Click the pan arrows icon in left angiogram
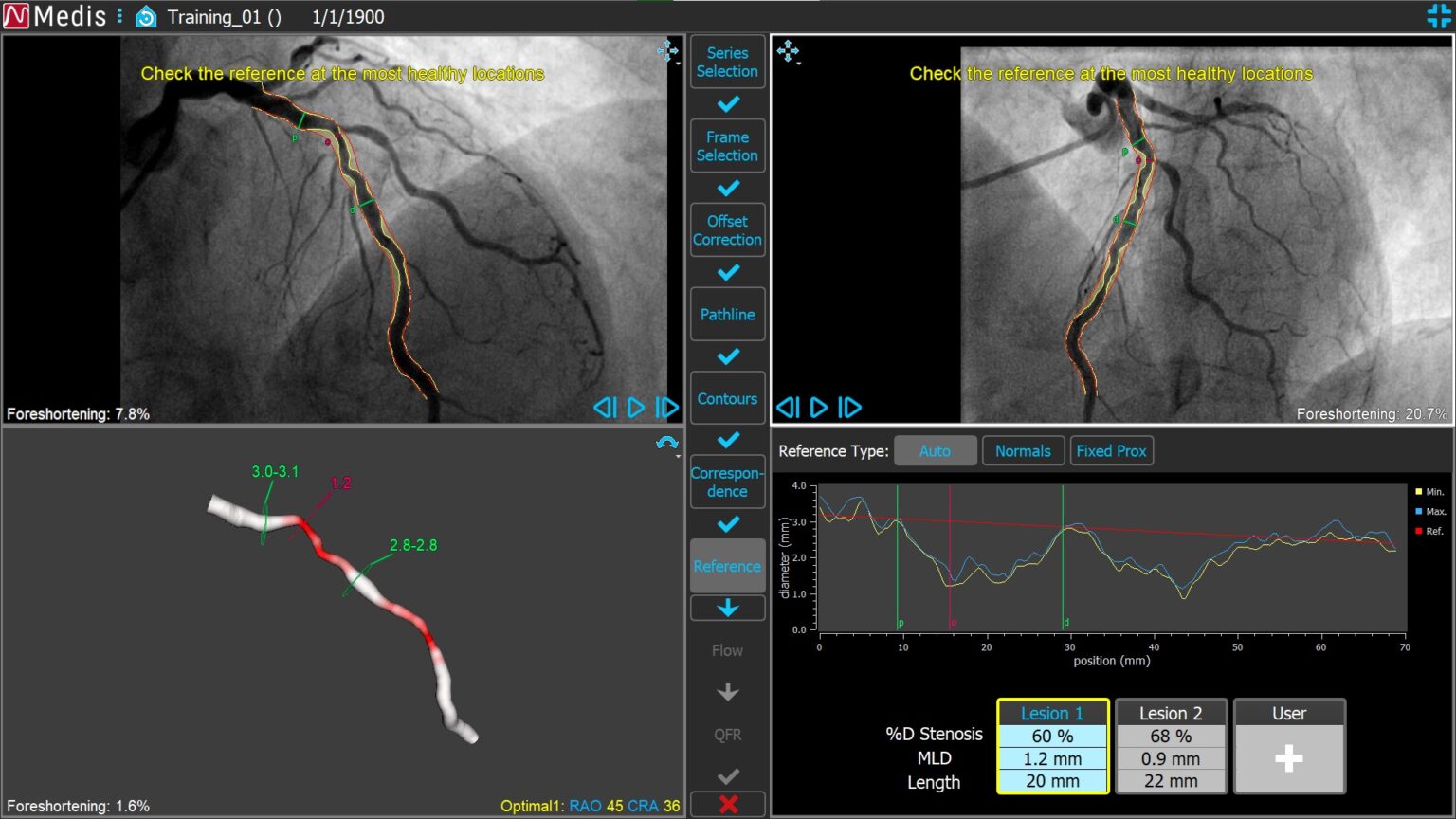 coord(667,51)
